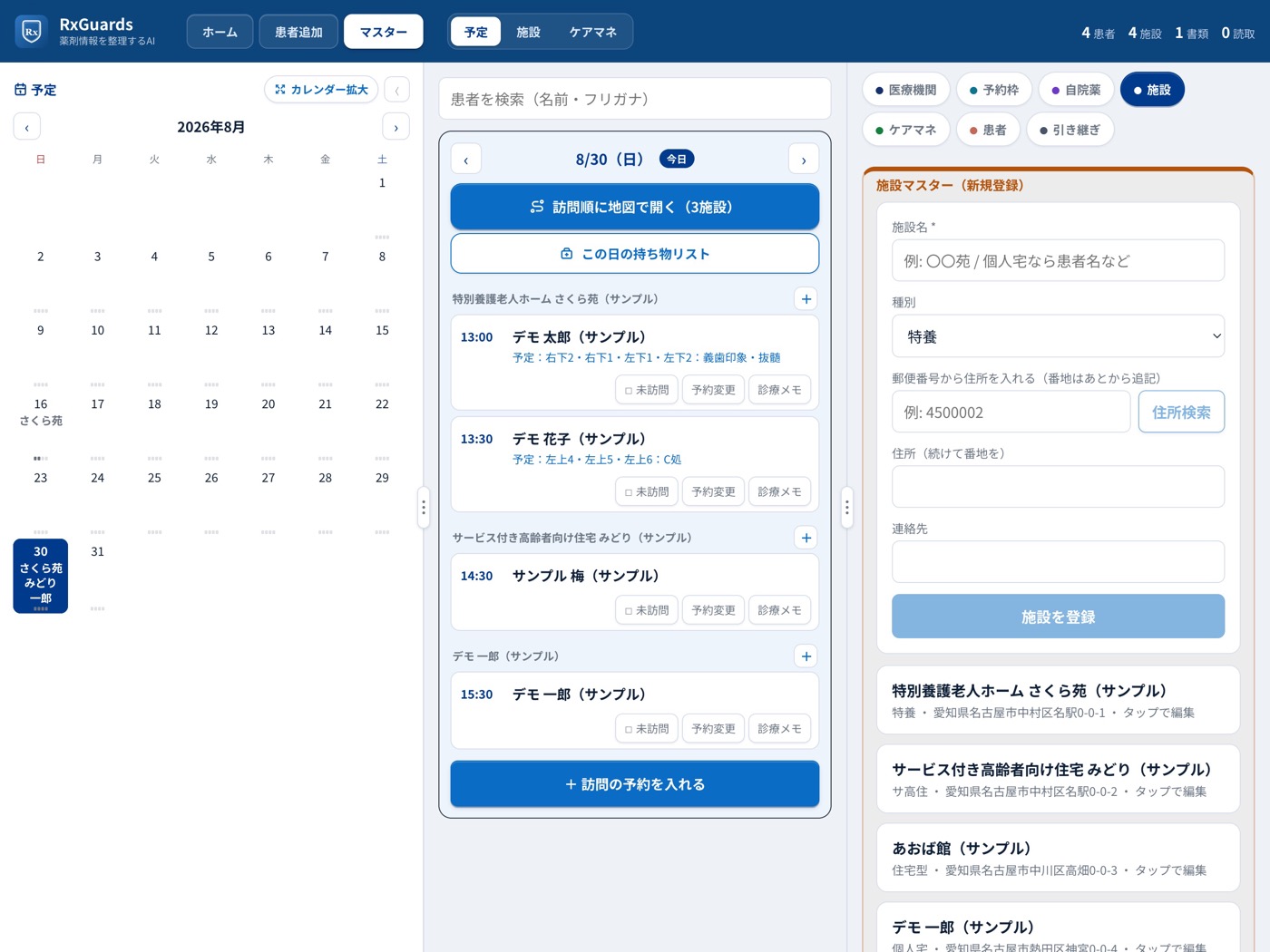
Task: Collapse the calendar panel with chevron
Action: 396,90
